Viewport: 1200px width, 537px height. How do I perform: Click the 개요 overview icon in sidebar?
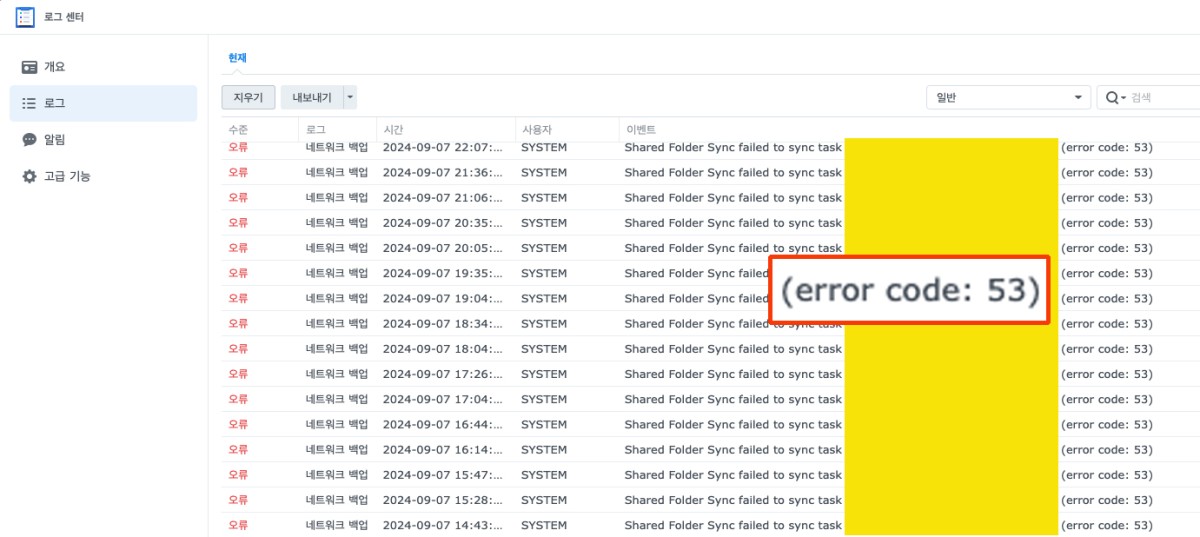(x=30, y=67)
